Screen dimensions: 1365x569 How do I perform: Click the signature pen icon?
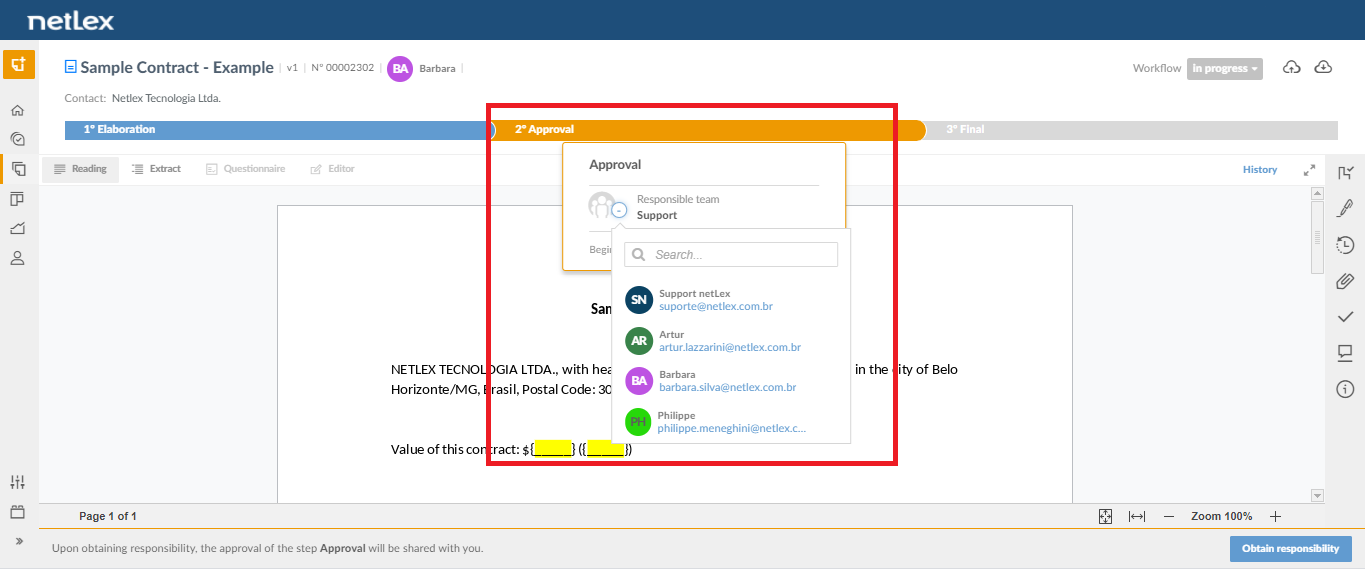pos(1345,209)
